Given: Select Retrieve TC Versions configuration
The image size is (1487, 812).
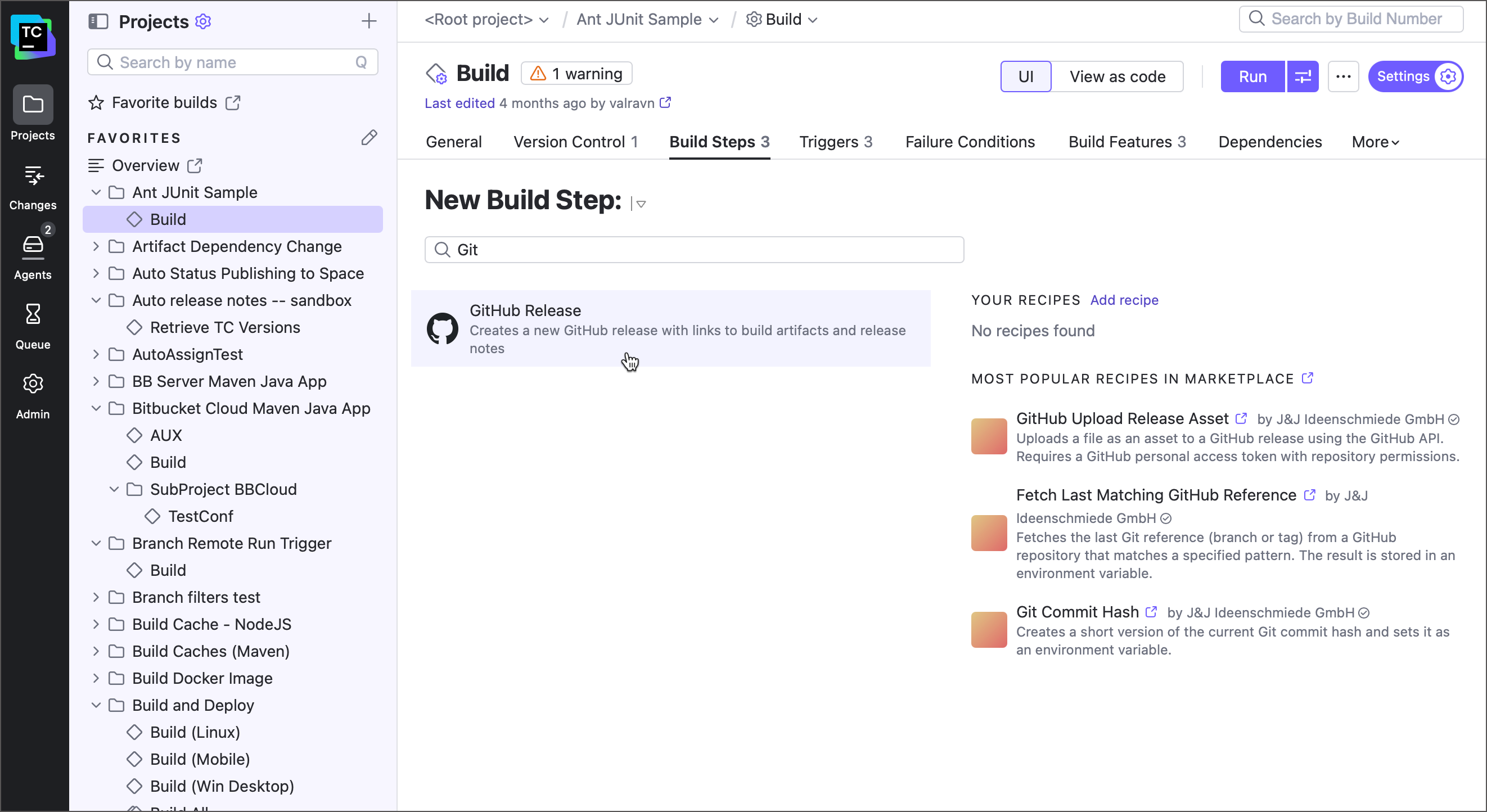Looking at the screenshot, I should pos(224,327).
